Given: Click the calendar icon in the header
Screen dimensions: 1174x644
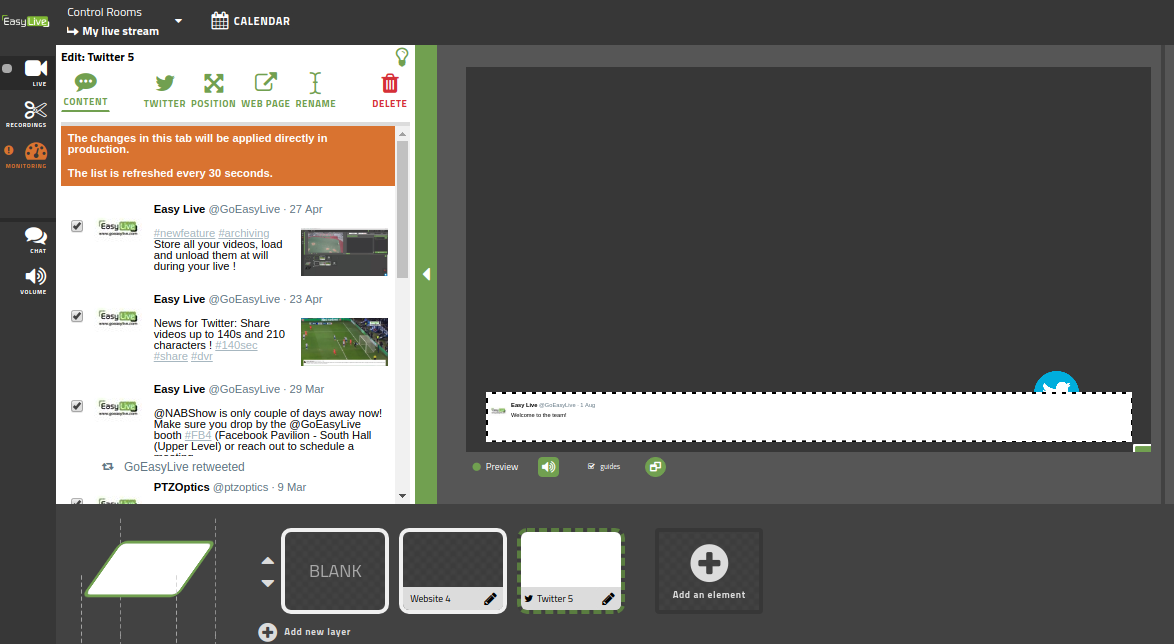Looking at the screenshot, I should 219,21.
